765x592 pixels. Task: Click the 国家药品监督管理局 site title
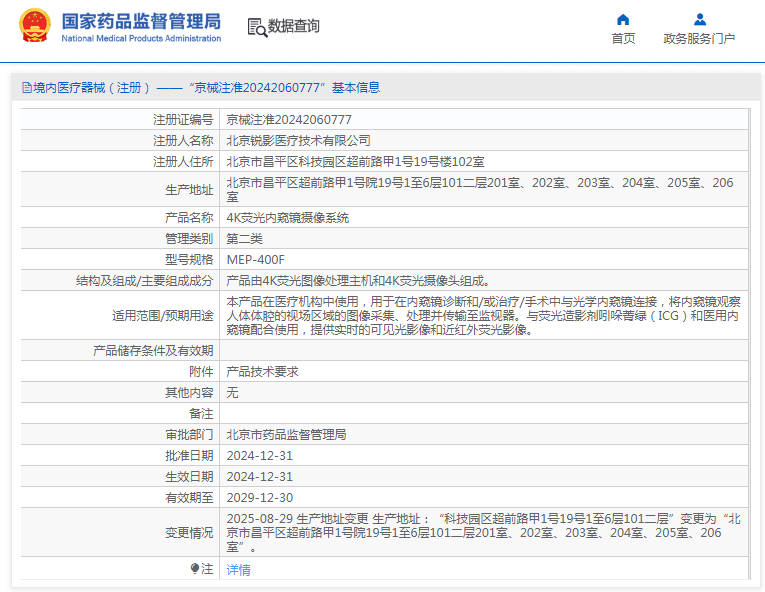[x=141, y=22]
